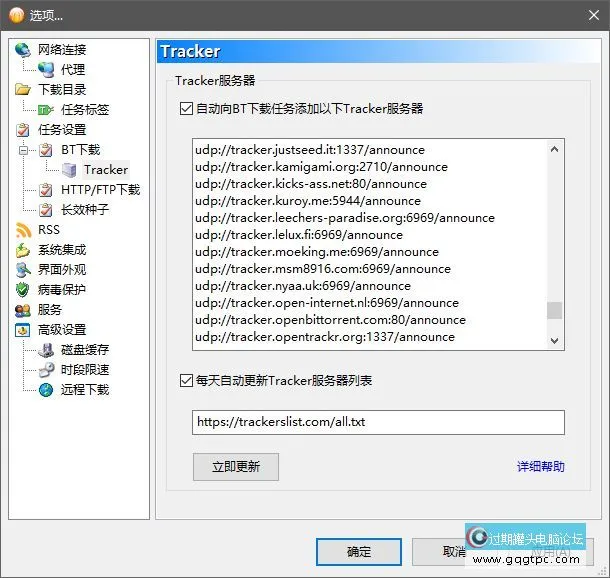This screenshot has width=610, height=578.
Task: Click the 高级设置 icon
Action: pos(23,330)
